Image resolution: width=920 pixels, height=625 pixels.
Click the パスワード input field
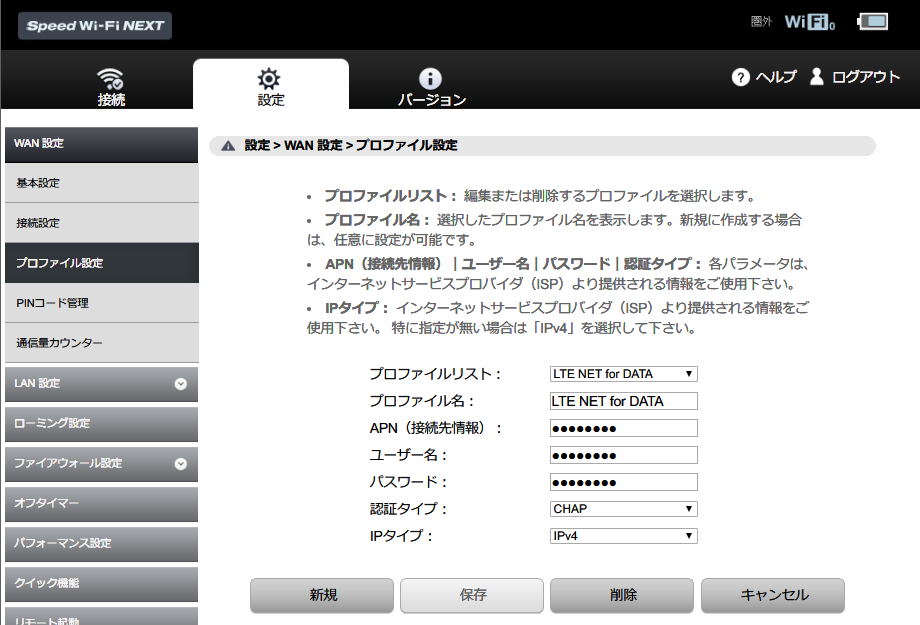(624, 482)
